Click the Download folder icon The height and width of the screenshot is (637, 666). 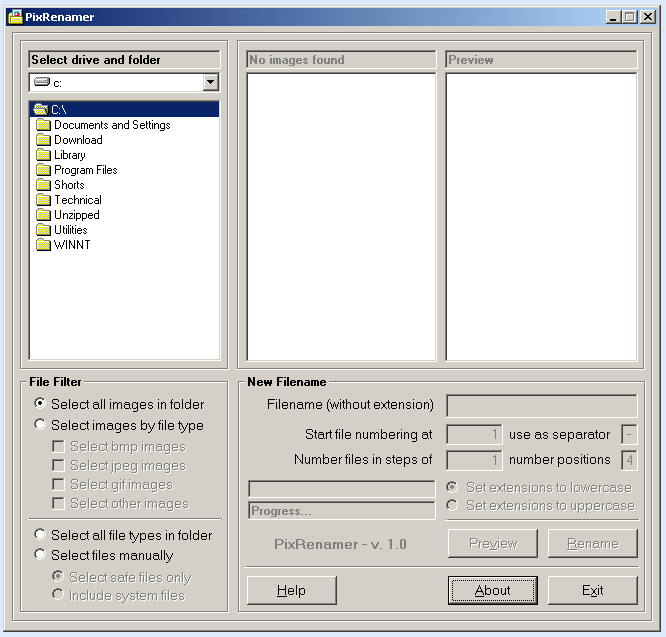pyautogui.click(x=43, y=140)
